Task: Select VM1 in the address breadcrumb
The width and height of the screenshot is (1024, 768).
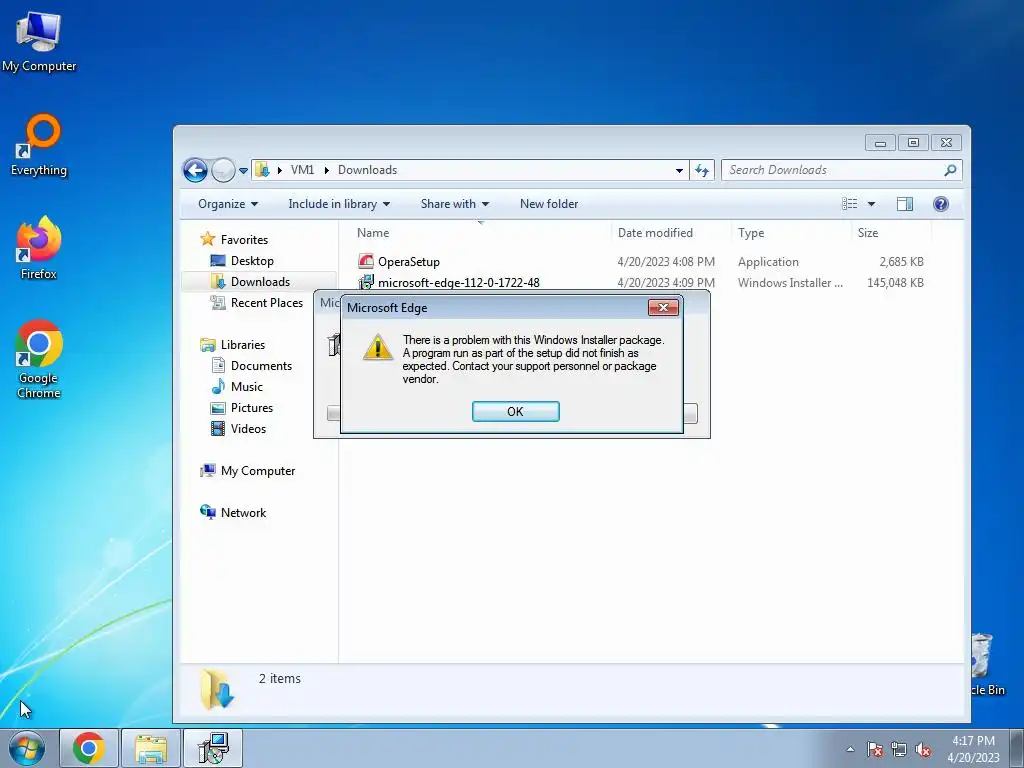Action: (302, 170)
